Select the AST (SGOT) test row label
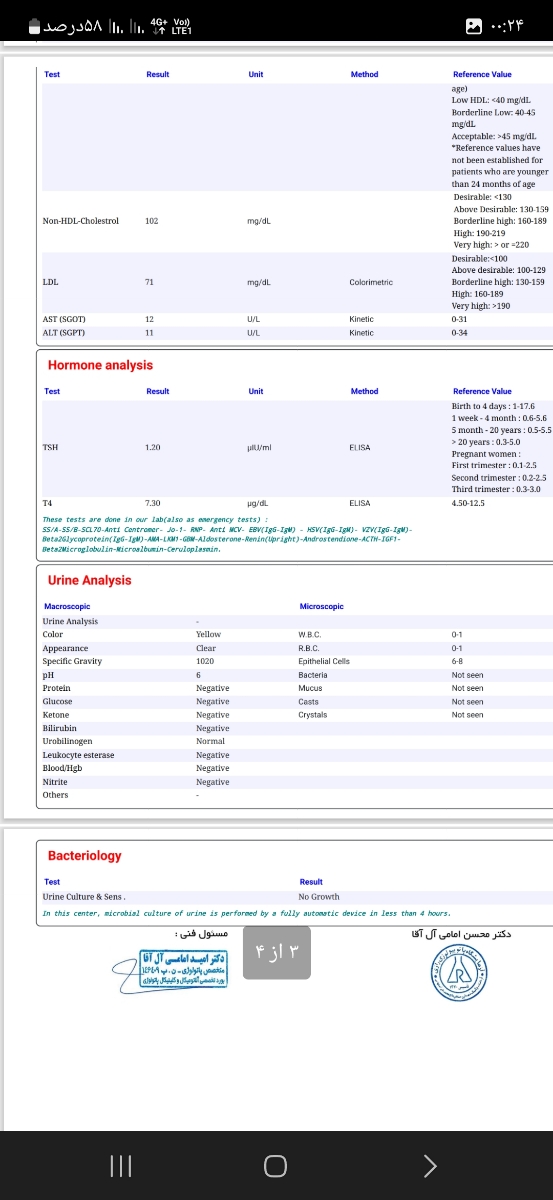 point(64,318)
